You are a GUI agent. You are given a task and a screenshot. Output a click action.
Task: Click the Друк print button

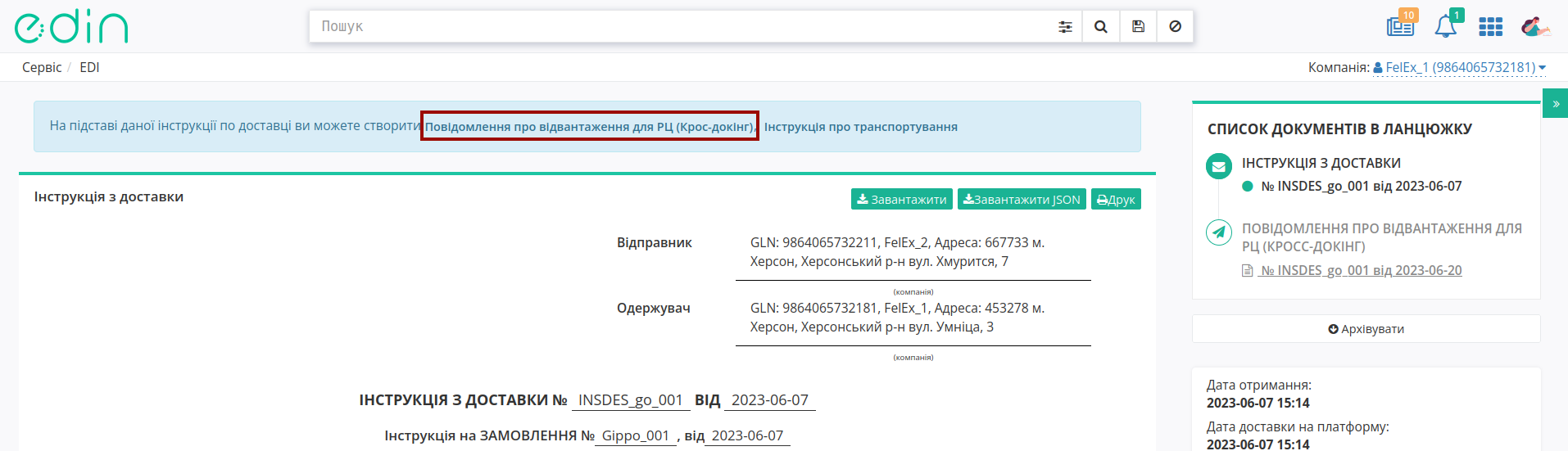1116,199
